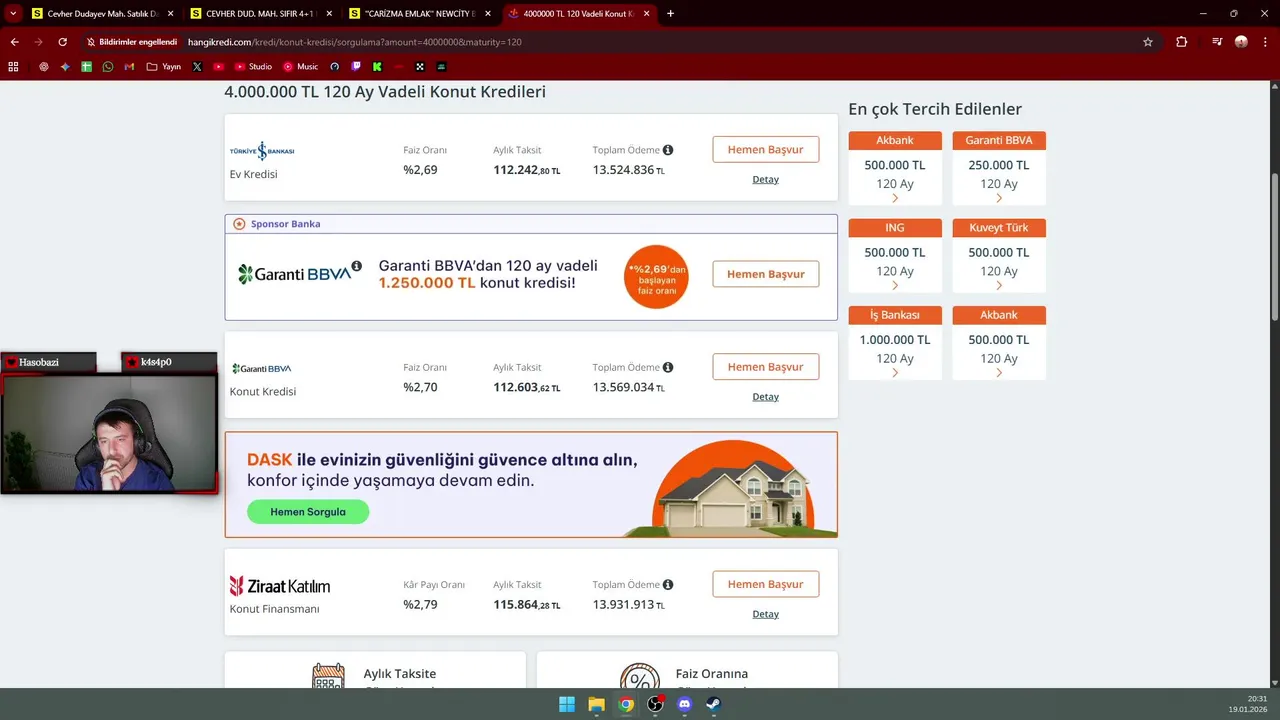This screenshot has width=1280, height=720.
Task: Open Kuveyt Türk 500.000 TL 120 Ay card
Action: pyautogui.click(x=999, y=255)
